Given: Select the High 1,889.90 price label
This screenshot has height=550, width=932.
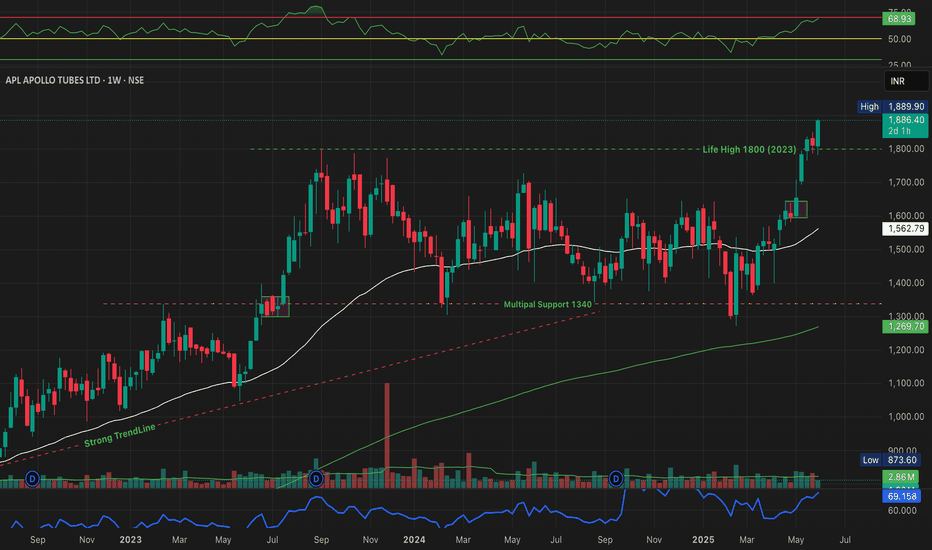Looking at the screenshot, I should coord(892,106).
